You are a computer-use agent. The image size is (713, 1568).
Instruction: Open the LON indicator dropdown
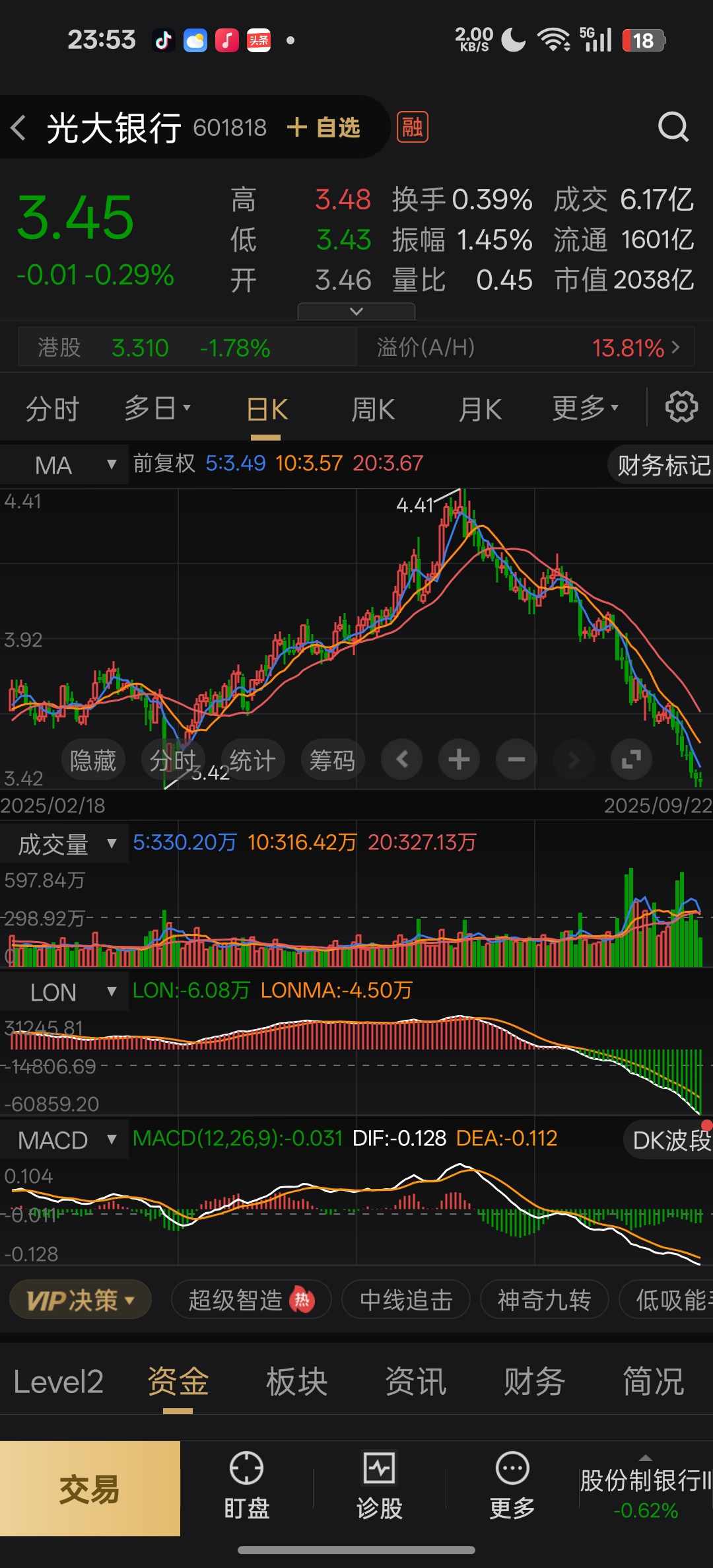pyautogui.click(x=64, y=992)
